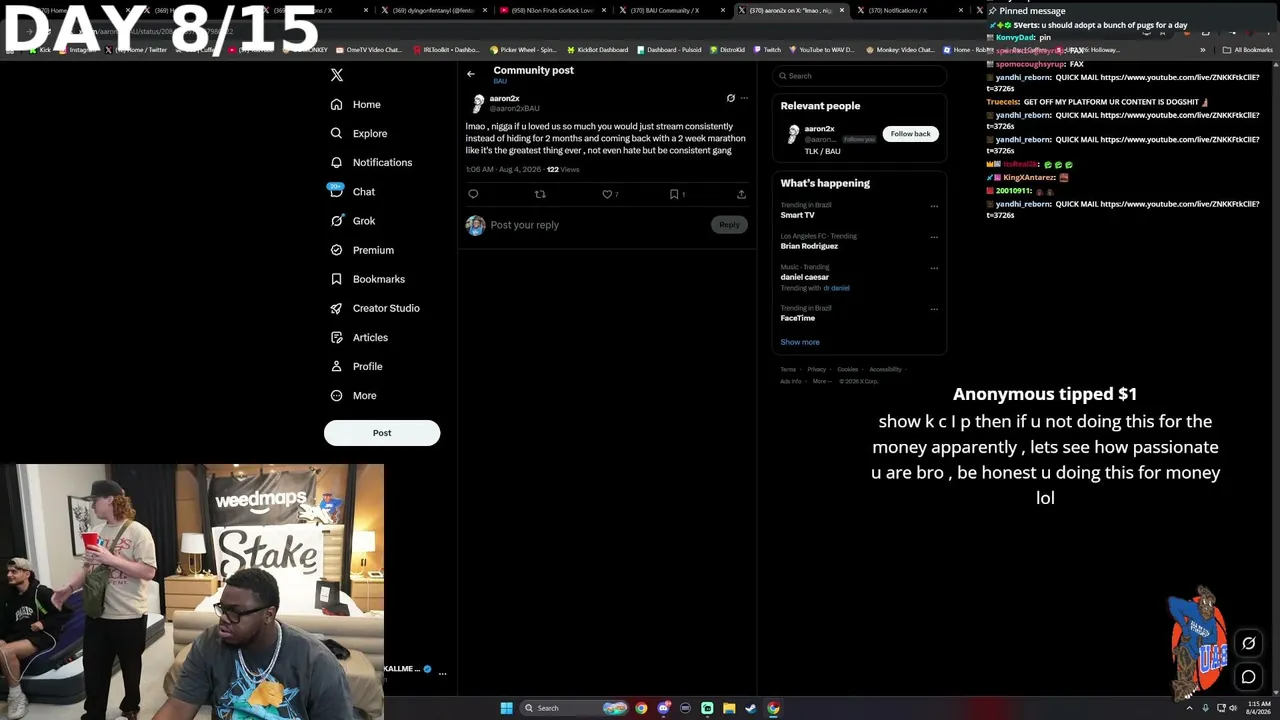The image size is (1280, 720).
Task: Open the Twitch bookmark
Action: (x=768, y=50)
